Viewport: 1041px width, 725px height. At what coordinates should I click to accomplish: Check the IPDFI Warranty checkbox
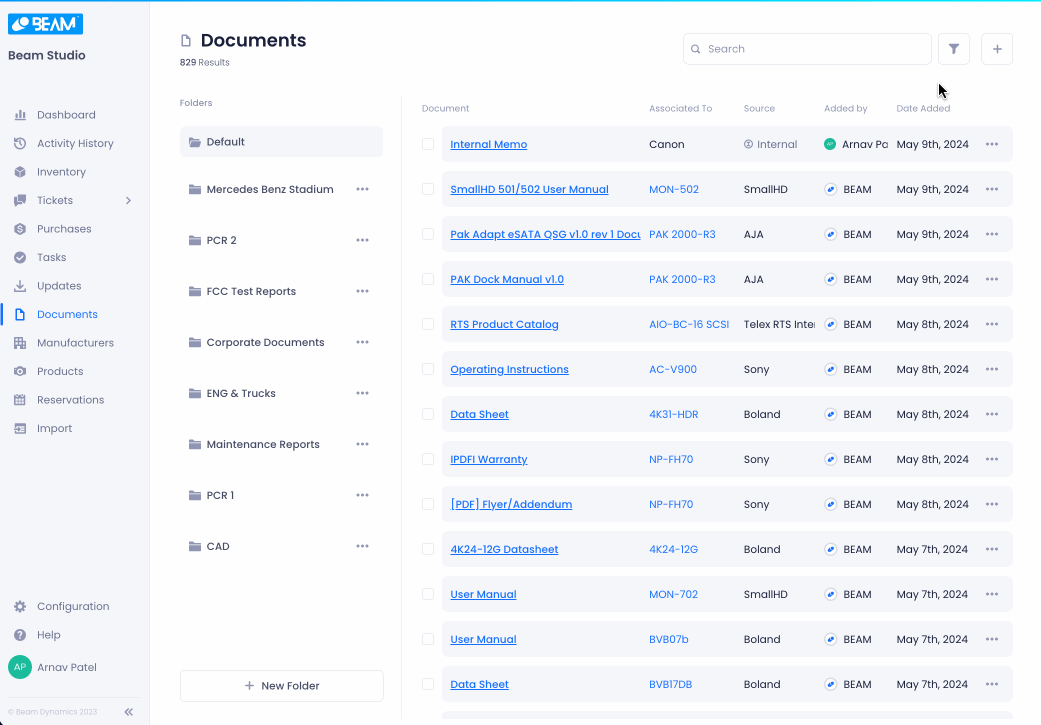tap(428, 459)
